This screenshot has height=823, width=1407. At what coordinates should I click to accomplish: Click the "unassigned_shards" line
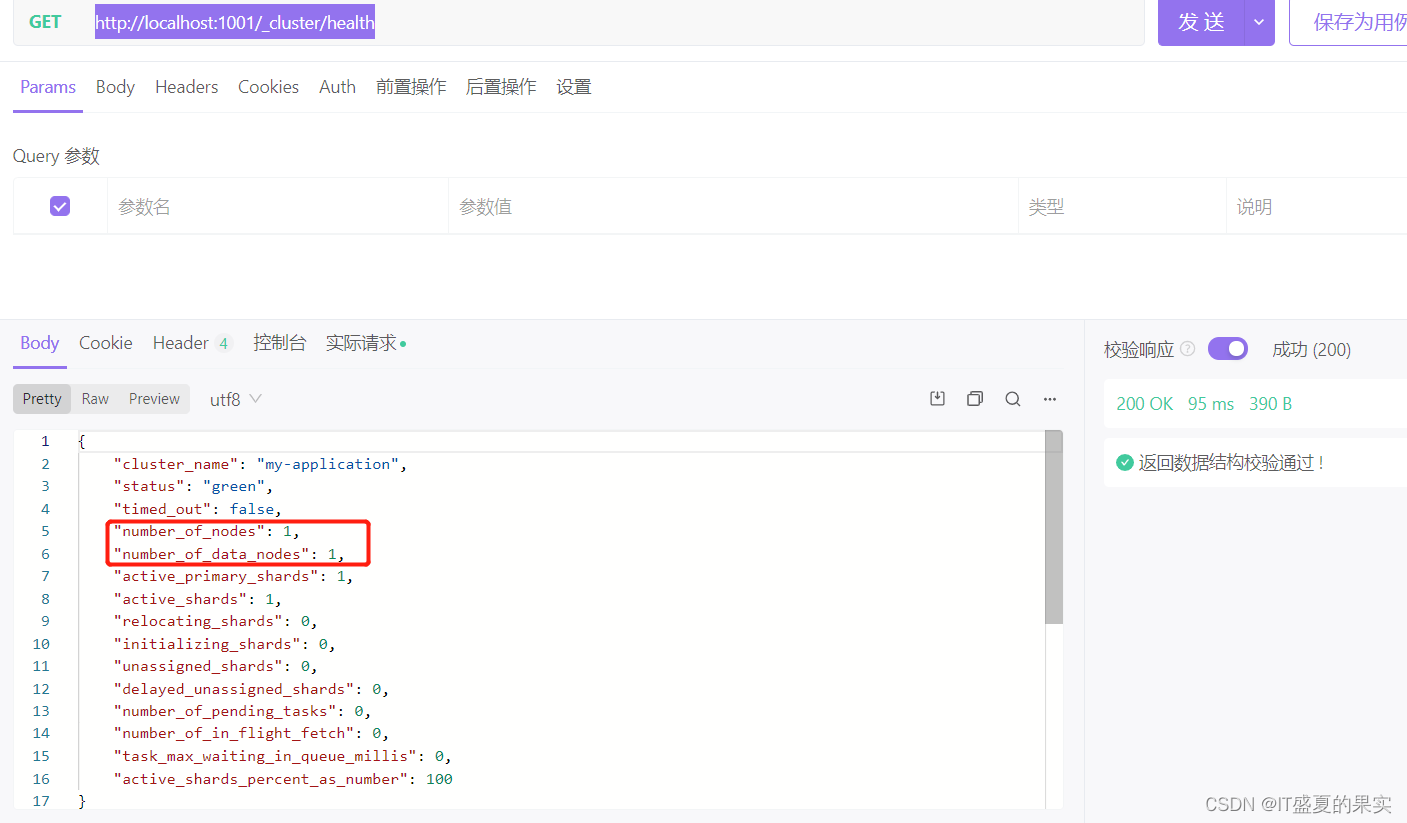215,666
